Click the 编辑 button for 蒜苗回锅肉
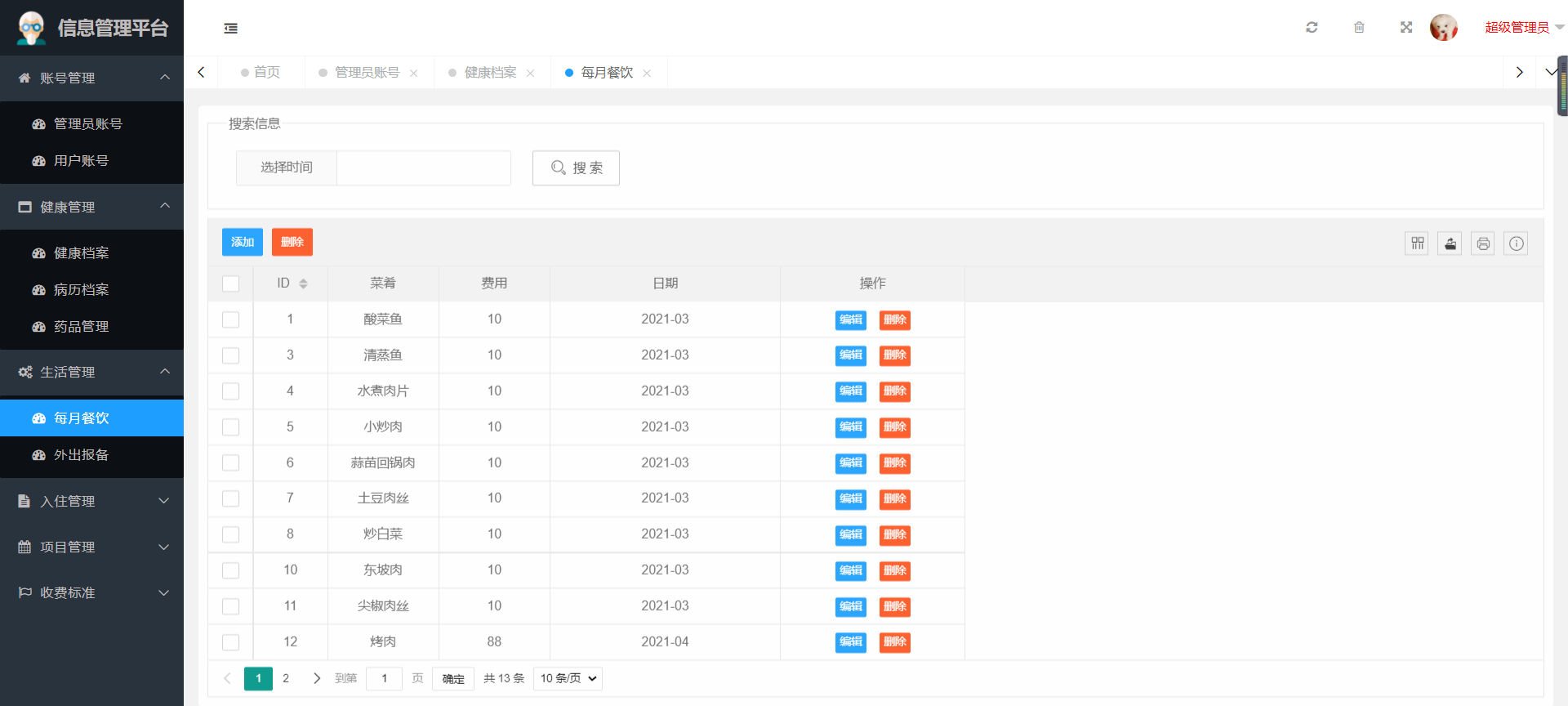 [851, 463]
